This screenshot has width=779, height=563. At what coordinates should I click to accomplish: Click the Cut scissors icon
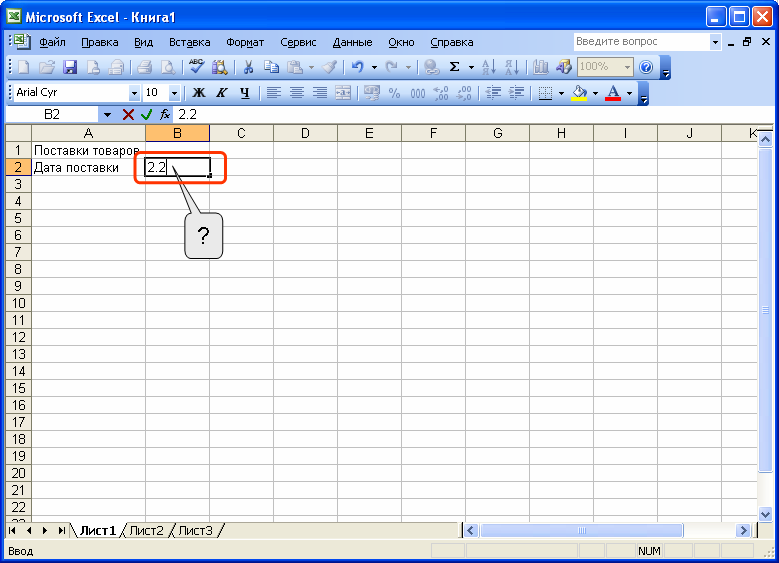(x=248, y=67)
